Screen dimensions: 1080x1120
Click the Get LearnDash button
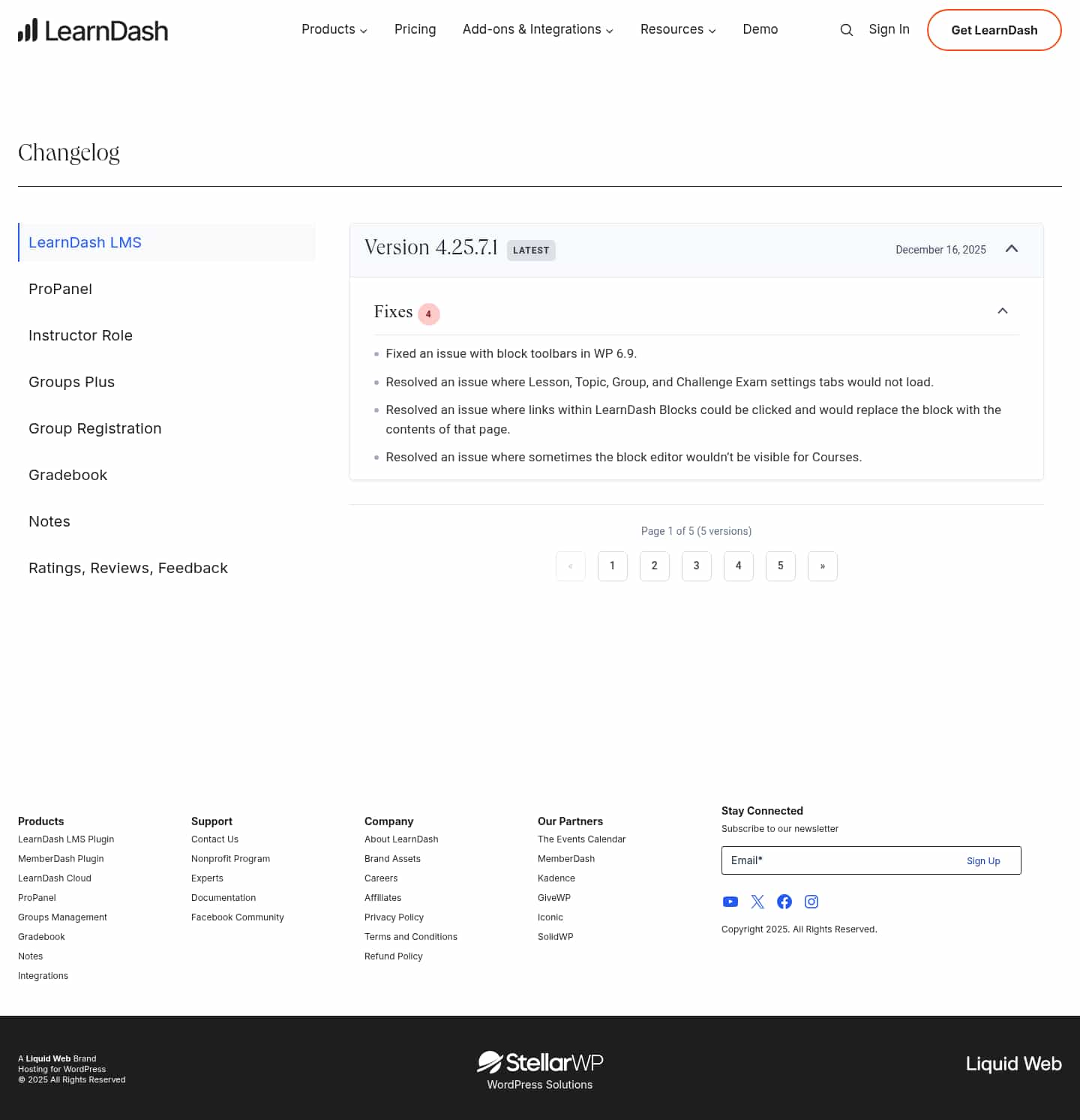994,30
